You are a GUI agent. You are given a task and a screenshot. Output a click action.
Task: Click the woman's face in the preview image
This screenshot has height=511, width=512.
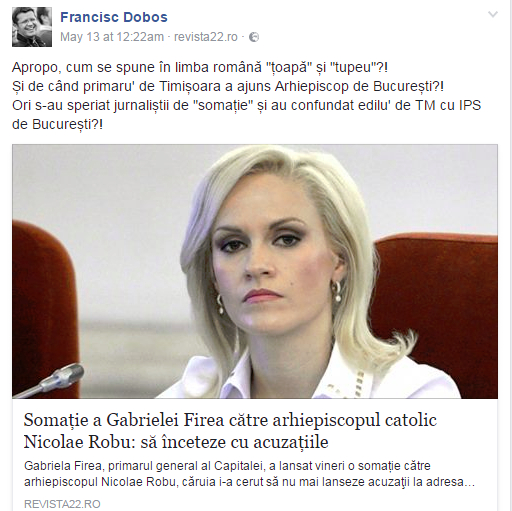272,258
